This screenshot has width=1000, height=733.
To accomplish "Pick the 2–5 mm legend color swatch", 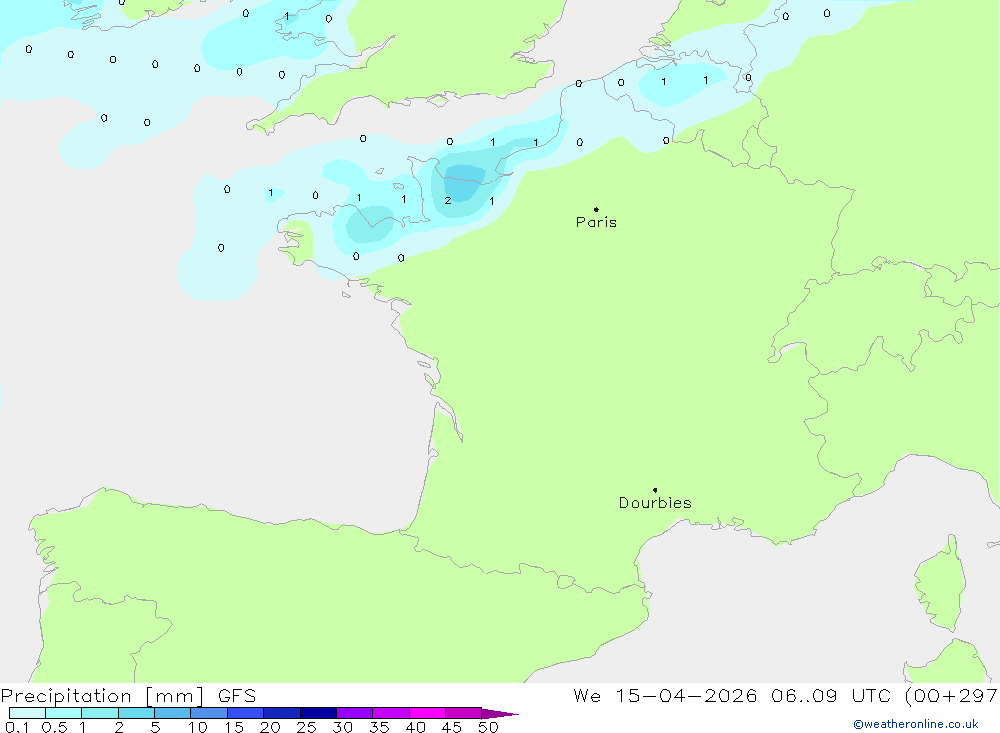I will pos(136,713).
